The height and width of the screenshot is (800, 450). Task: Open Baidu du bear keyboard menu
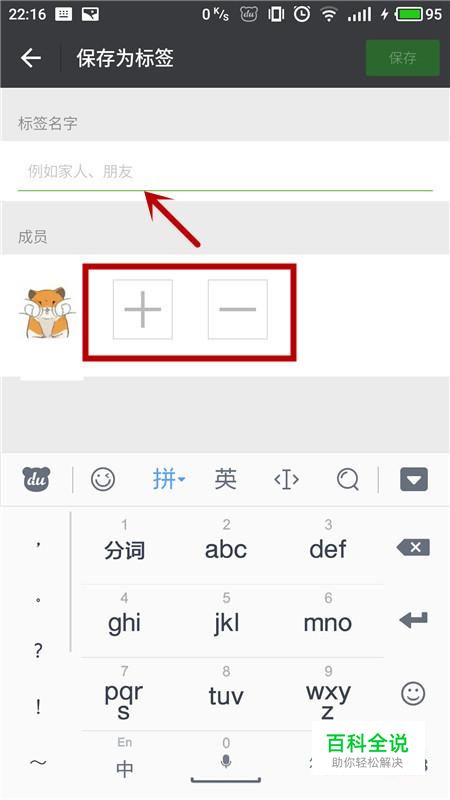click(36, 479)
